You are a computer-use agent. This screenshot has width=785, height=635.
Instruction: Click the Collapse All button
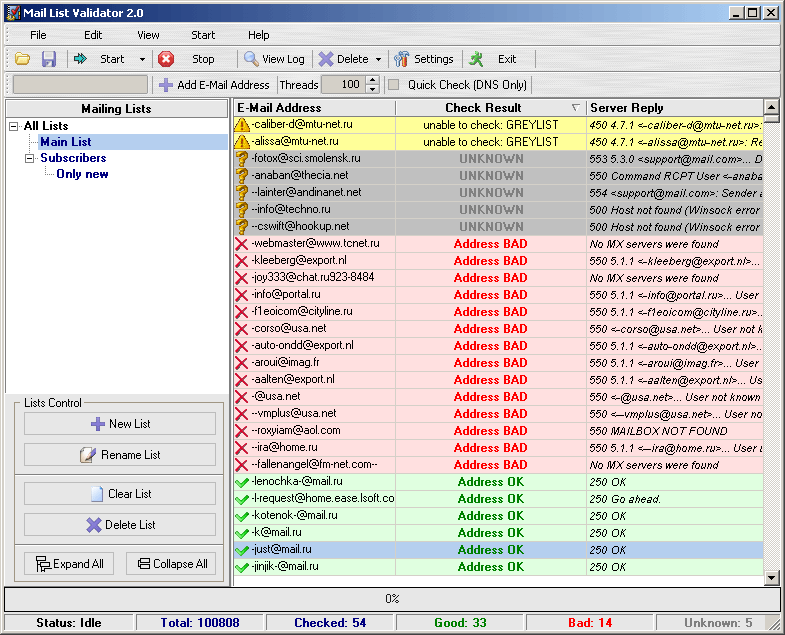[171, 564]
